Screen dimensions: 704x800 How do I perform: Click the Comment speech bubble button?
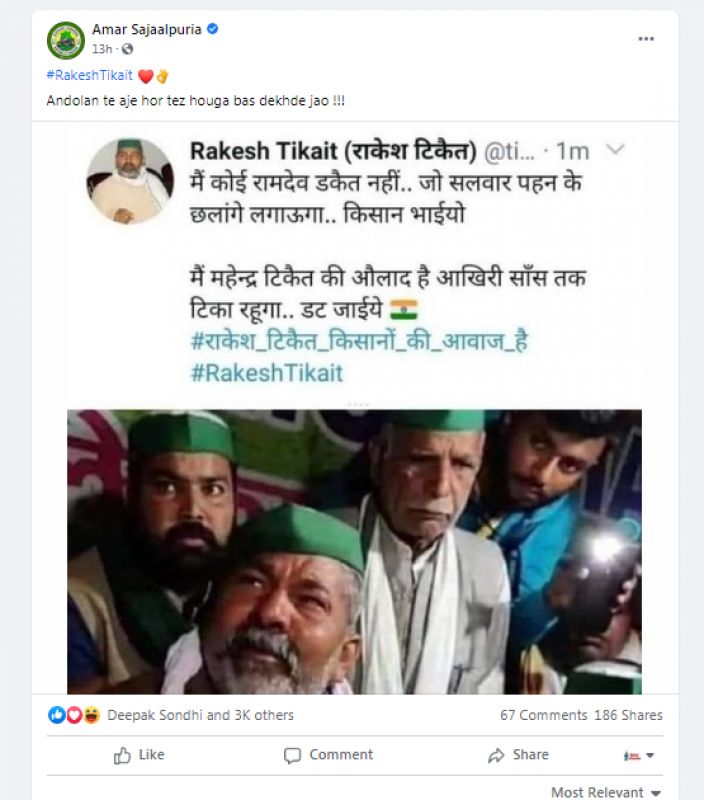coord(328,755)
